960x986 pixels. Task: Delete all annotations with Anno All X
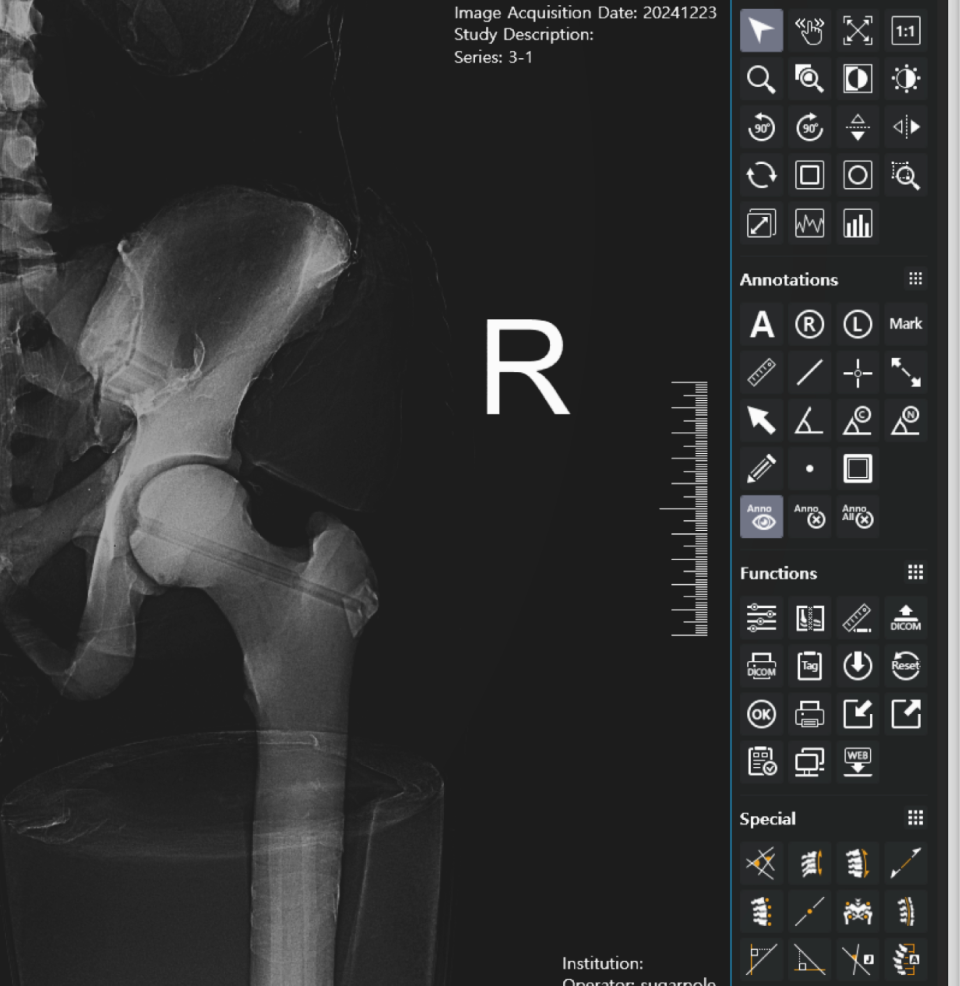[858, 517]
